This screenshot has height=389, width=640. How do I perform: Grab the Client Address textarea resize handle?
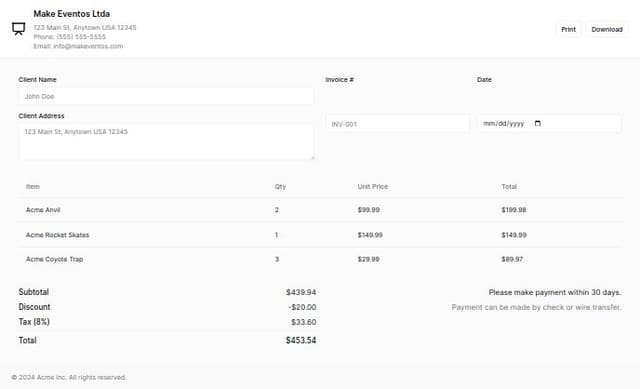tap(312, 158)
